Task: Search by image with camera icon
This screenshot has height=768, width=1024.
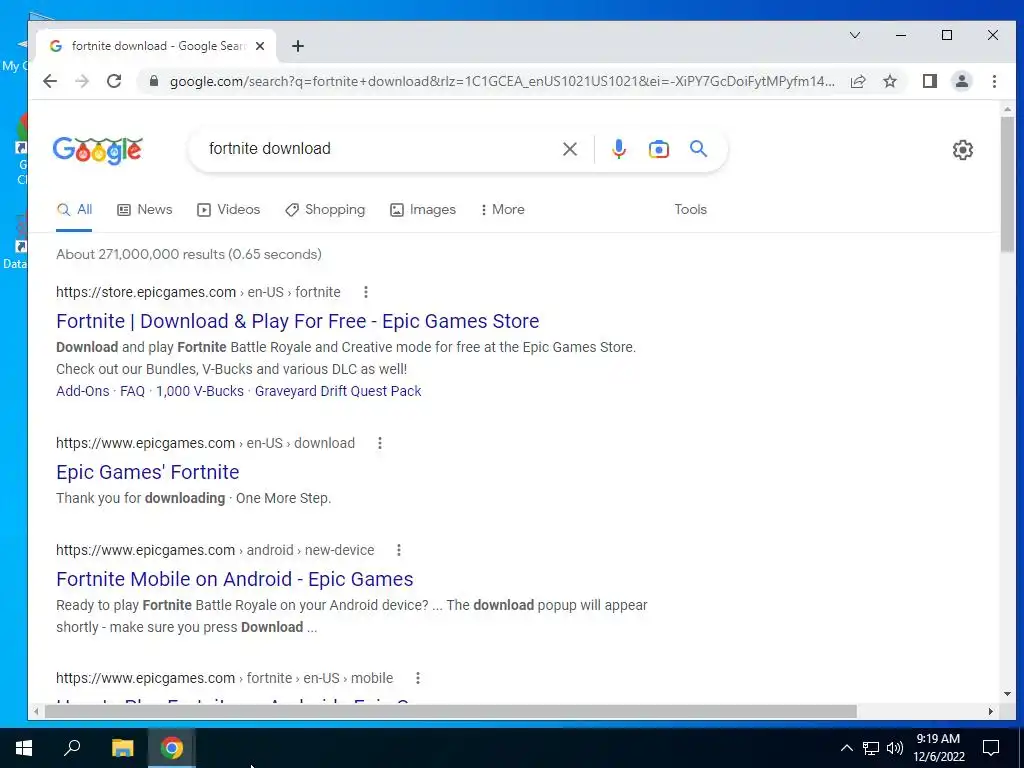Action: 658,149
